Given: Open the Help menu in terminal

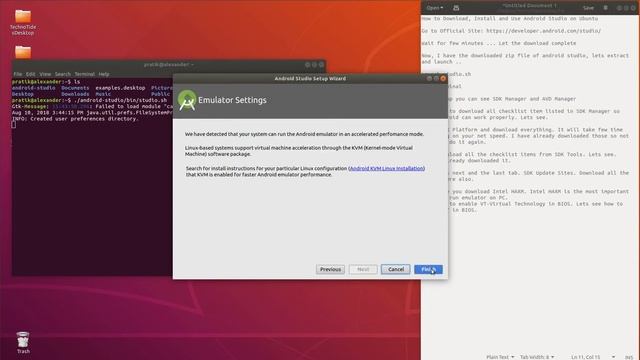Looking at the screenshot, I should tap(104, 74).
